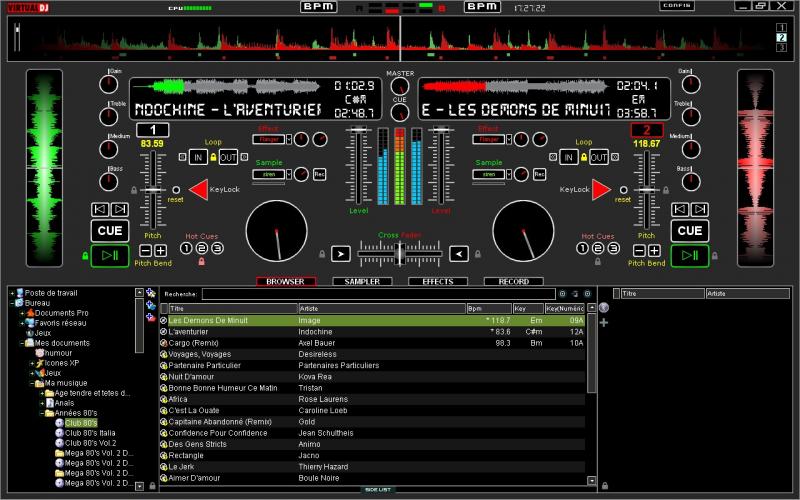The height and width of the screenshot is (500, 800).
Task: Open the CONFIG settings
Action: (x=677, y=6)
